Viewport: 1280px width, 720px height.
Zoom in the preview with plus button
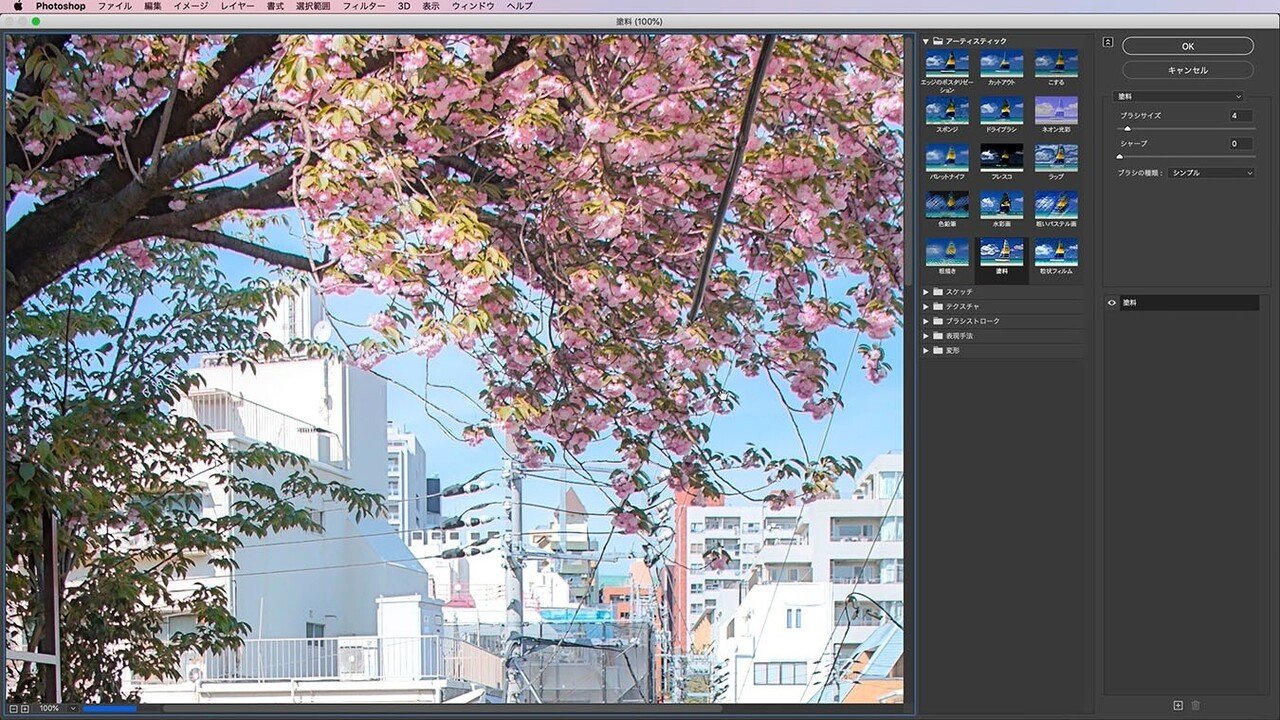tap(25, 708)
